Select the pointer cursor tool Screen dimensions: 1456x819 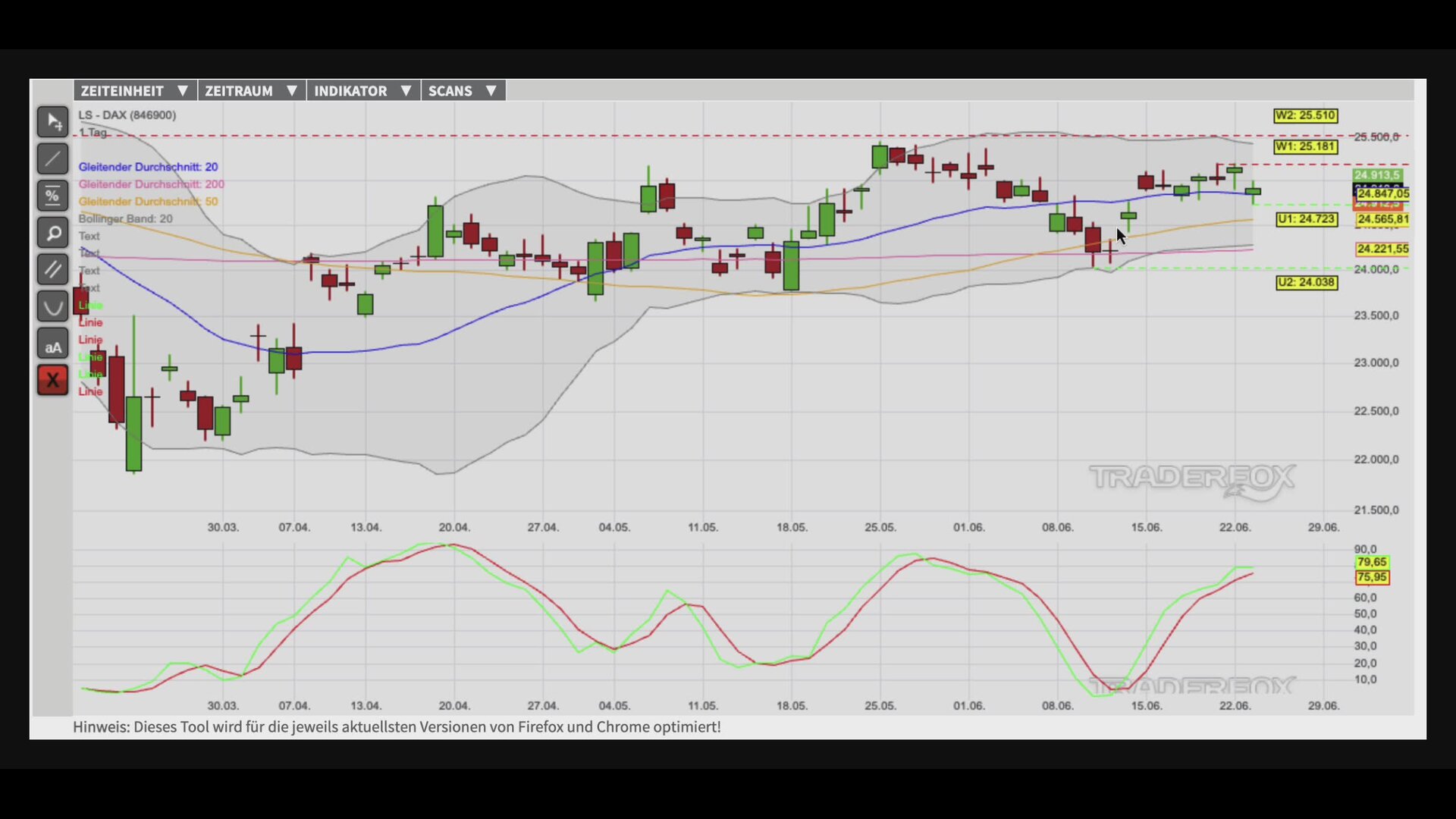53,121
